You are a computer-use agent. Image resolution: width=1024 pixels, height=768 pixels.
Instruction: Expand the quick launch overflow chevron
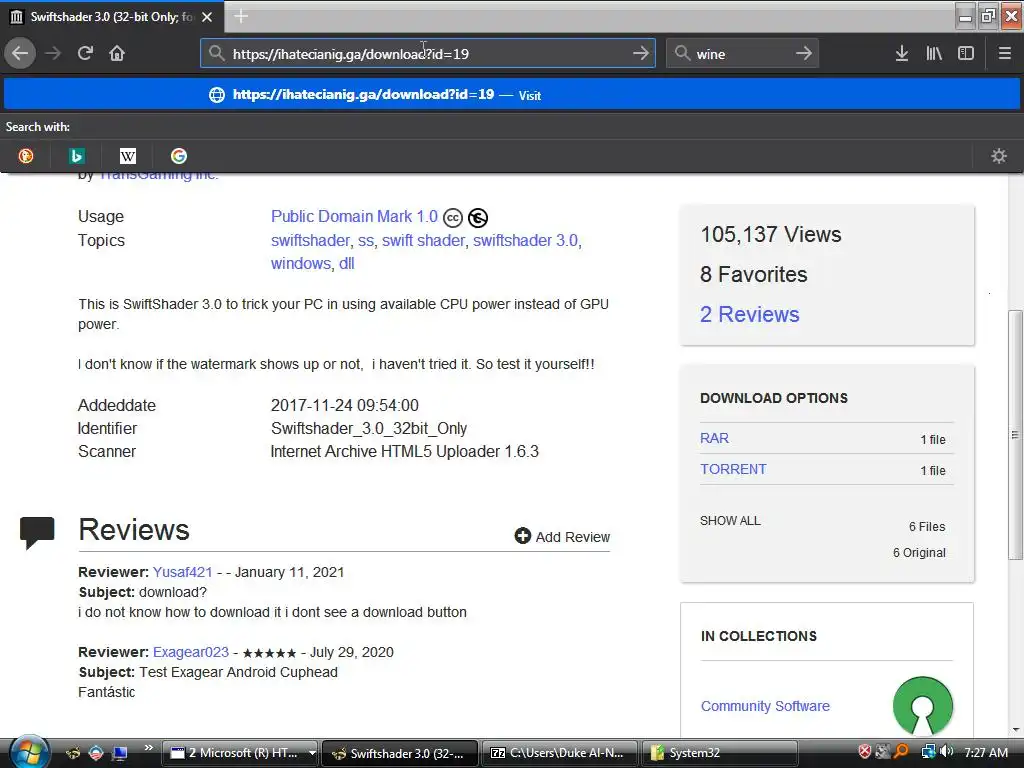148,748
